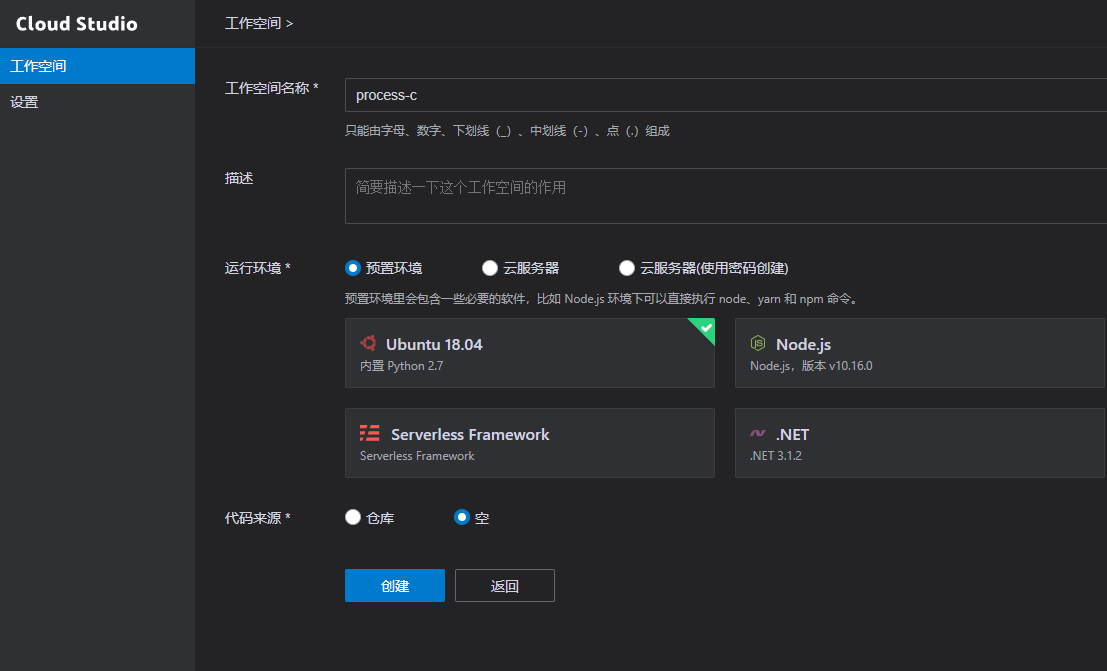Select the Node.js v10.16.0 environment card
This screenshot has height=671, width=1107.
[919, 353]
